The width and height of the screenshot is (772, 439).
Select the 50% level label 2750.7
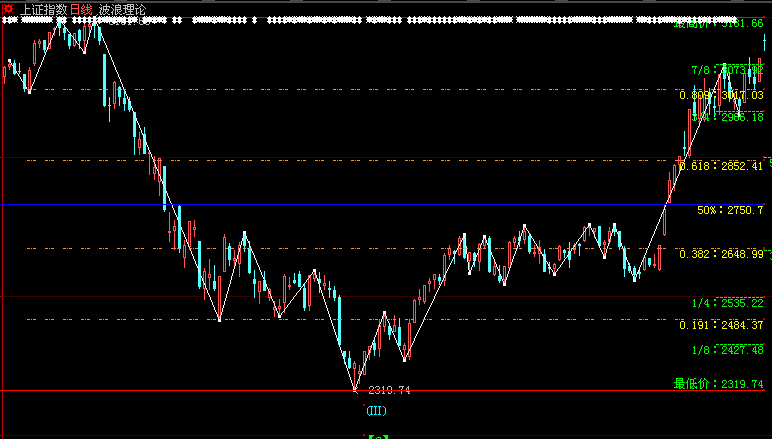click(x=730, y=211)
